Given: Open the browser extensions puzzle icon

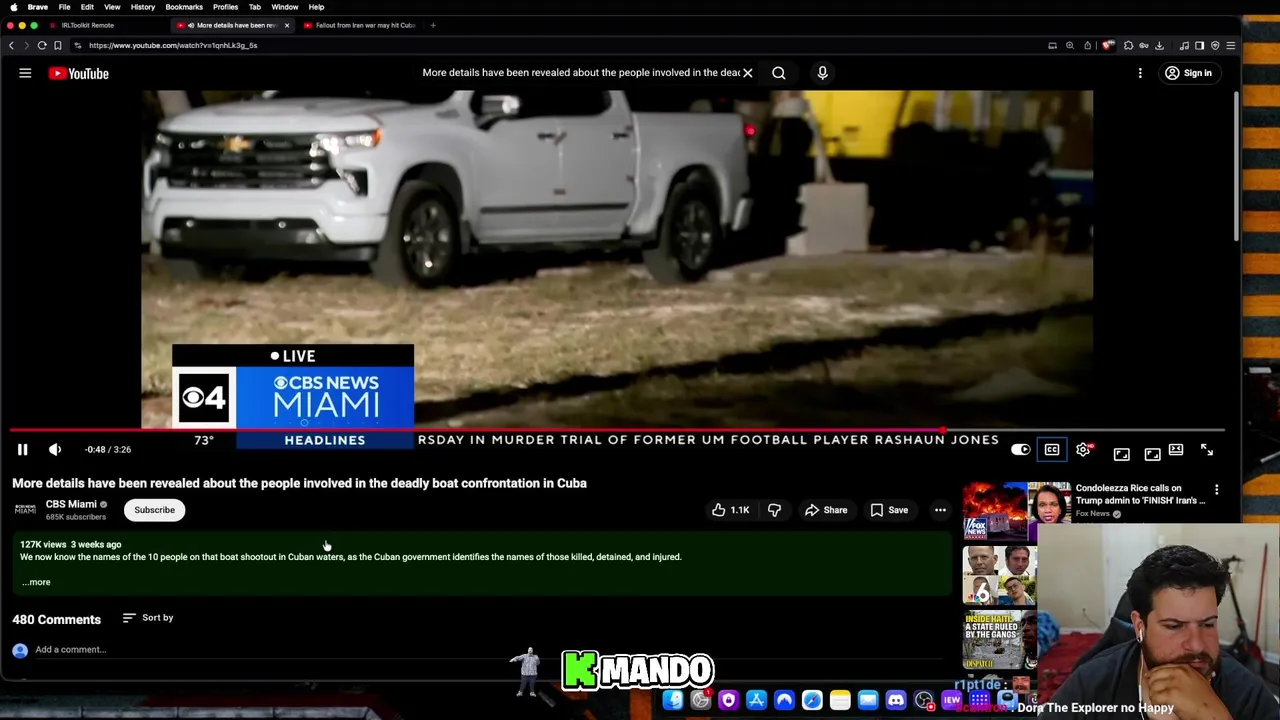Looking at the screenshot, I should [1128, 45].
